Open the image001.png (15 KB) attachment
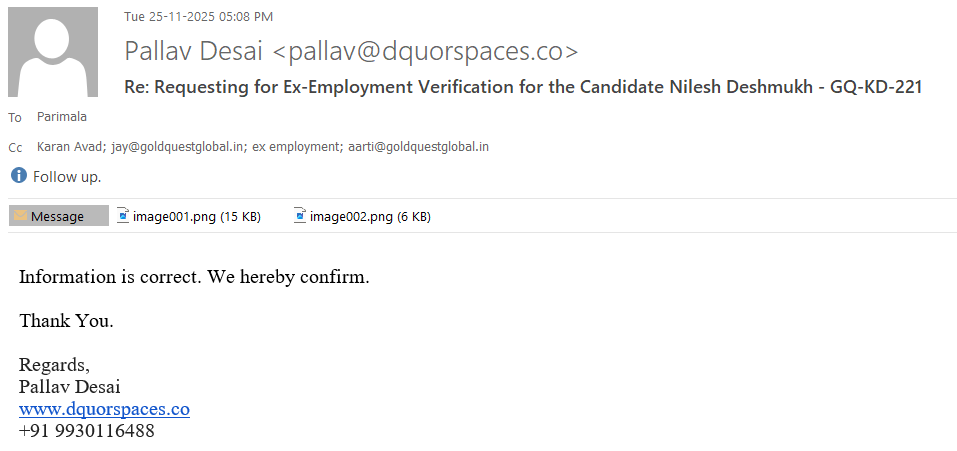The height and width of the screenshot is (451, 957). pyautogui.click(x=196, y=216)
